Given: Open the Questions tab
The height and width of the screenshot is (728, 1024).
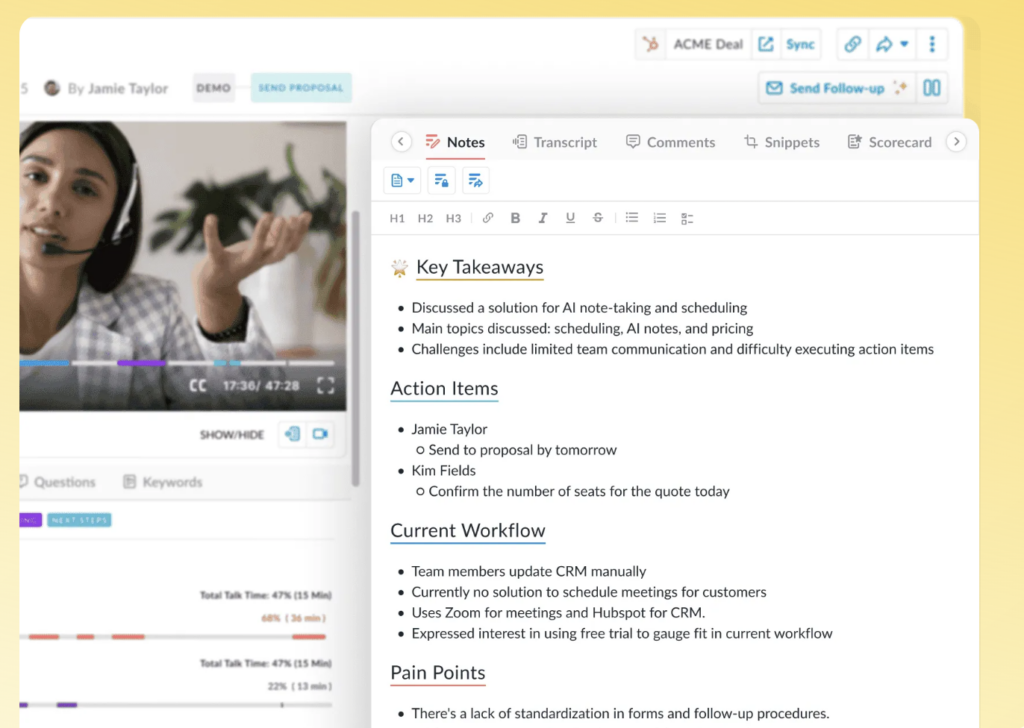Looking at the screenshot, I should [x=57, y=482].
